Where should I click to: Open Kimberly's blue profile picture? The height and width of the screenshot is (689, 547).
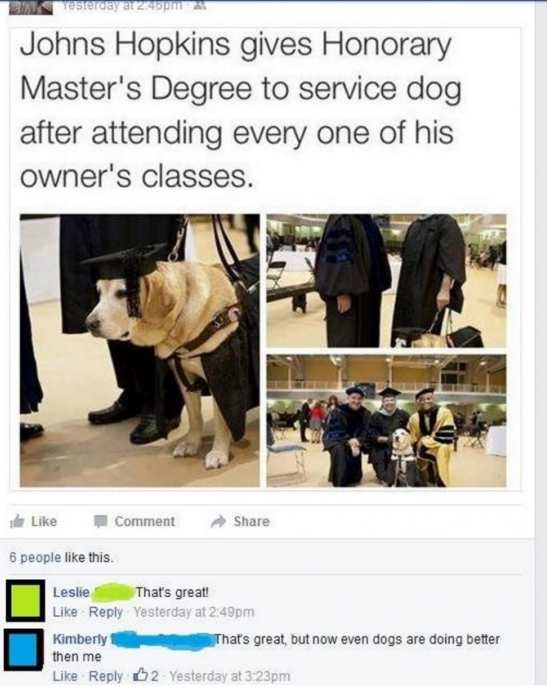click(24, 649)
